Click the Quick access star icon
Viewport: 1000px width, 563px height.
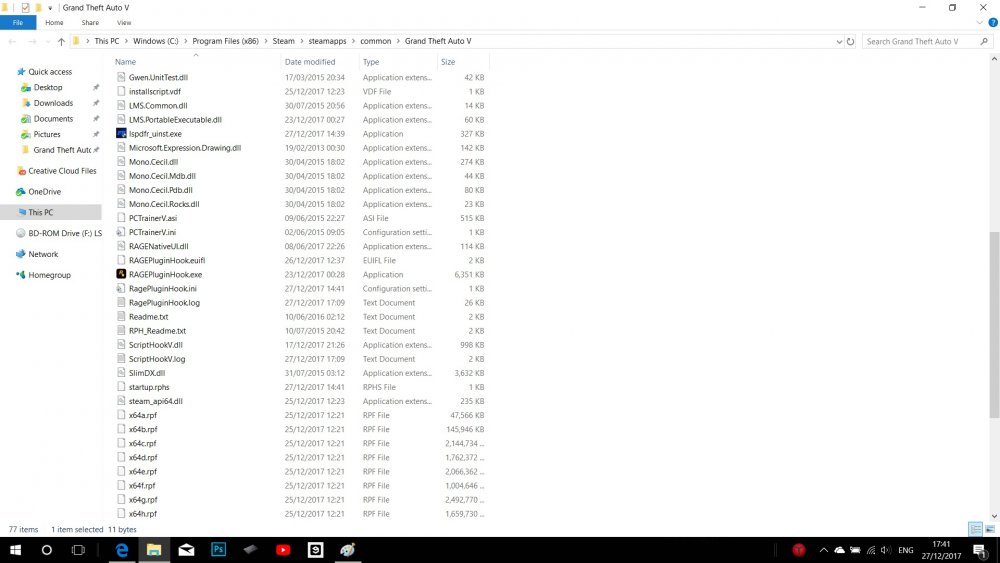click(21, 71)
